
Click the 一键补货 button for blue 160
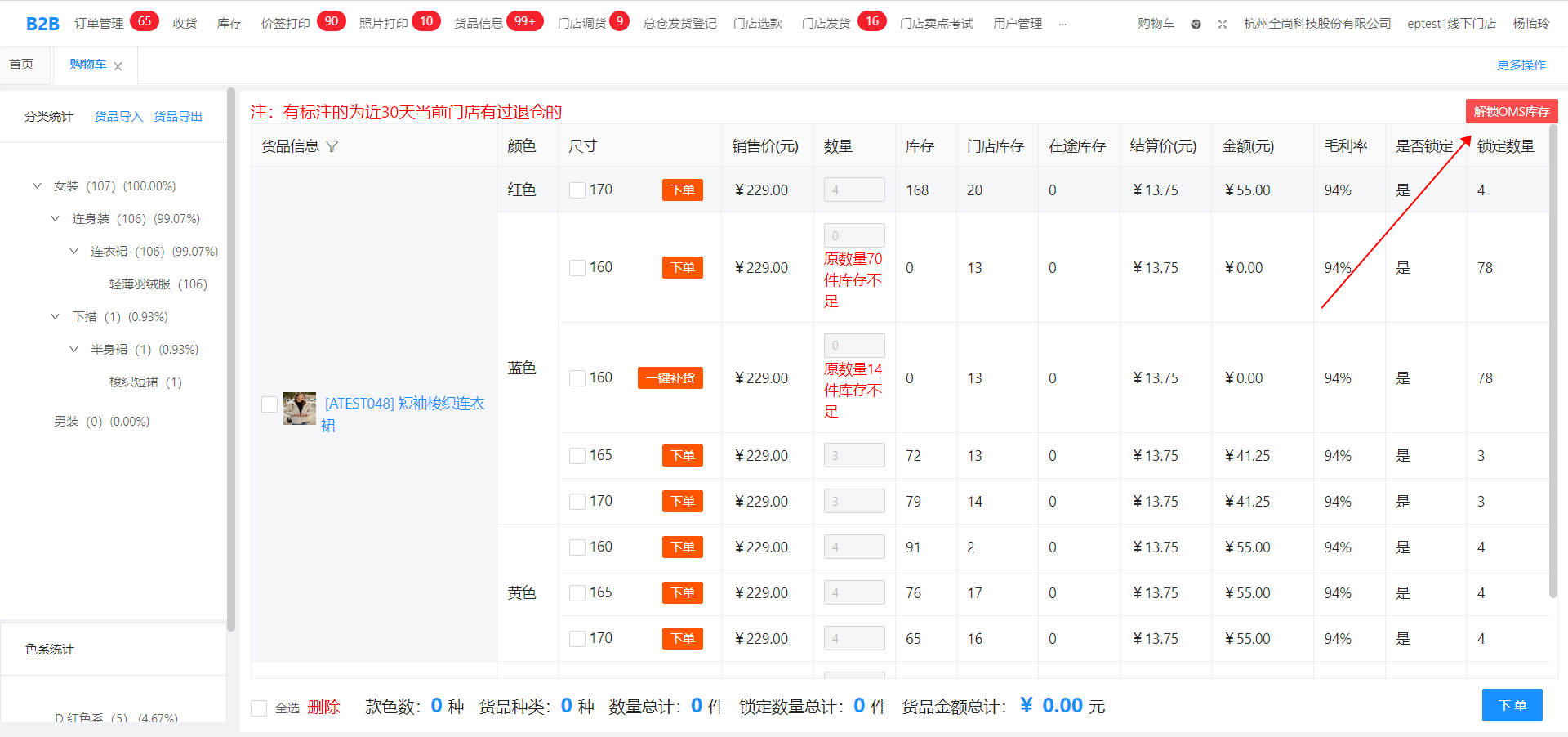point(670,378)
